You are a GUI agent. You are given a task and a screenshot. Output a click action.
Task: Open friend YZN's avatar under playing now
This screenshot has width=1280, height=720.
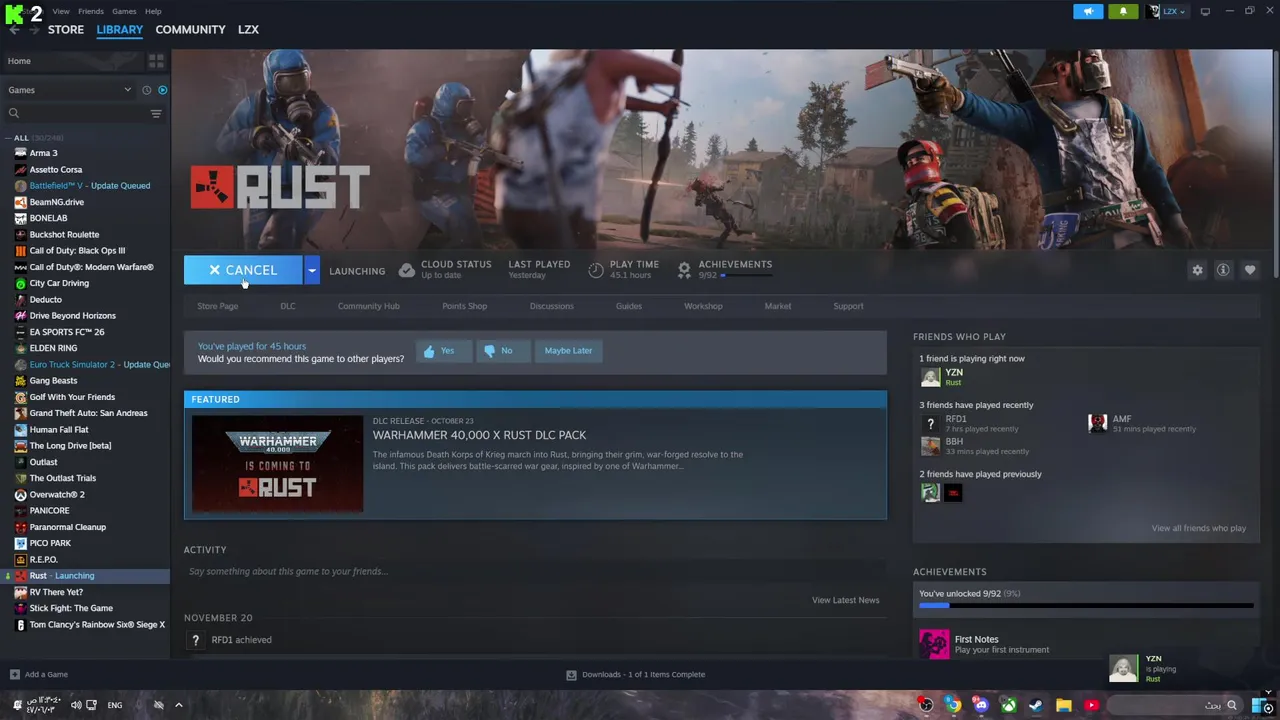click(x=930, y=377)
